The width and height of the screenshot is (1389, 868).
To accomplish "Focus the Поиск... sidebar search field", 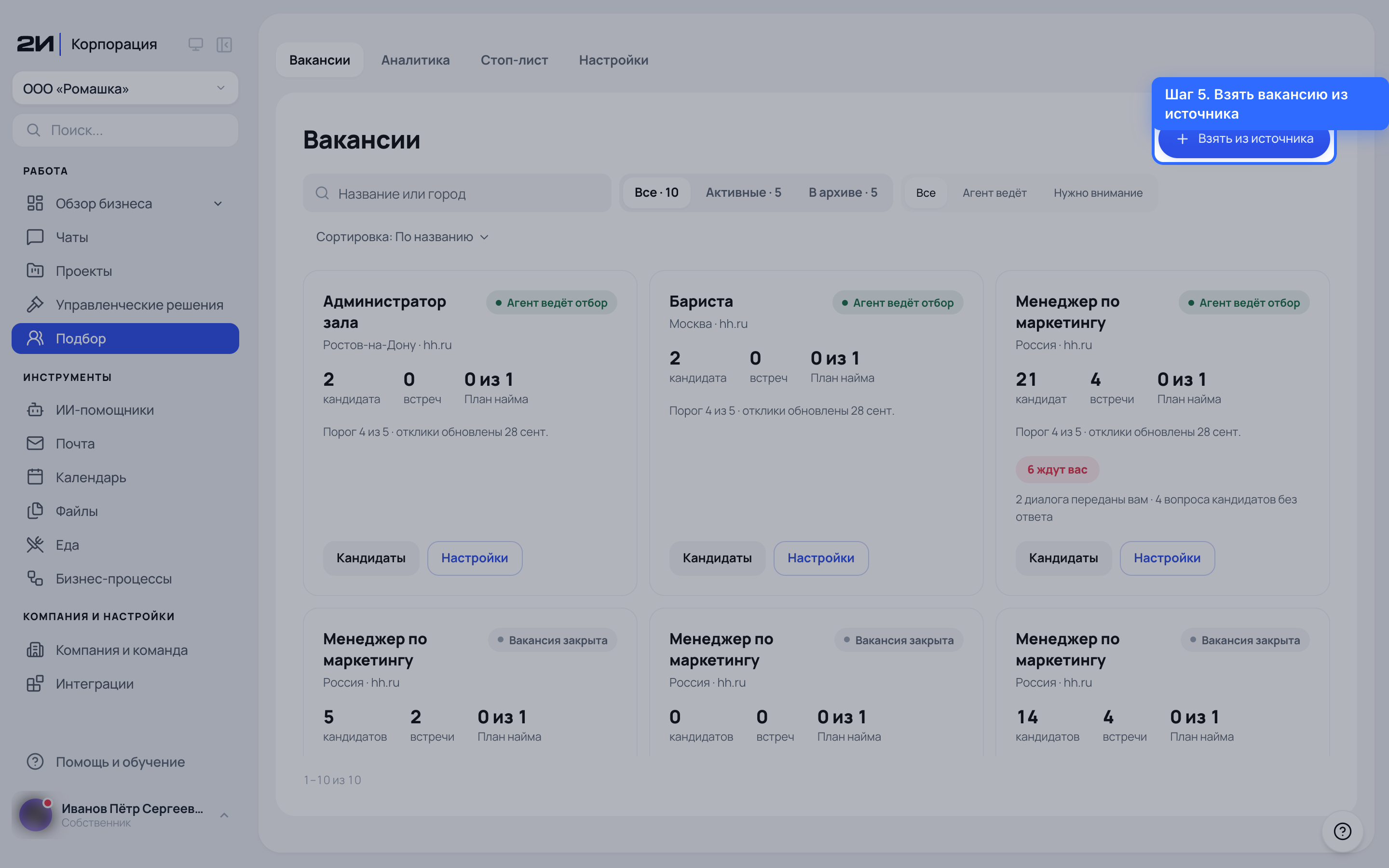I will [125, 130].
